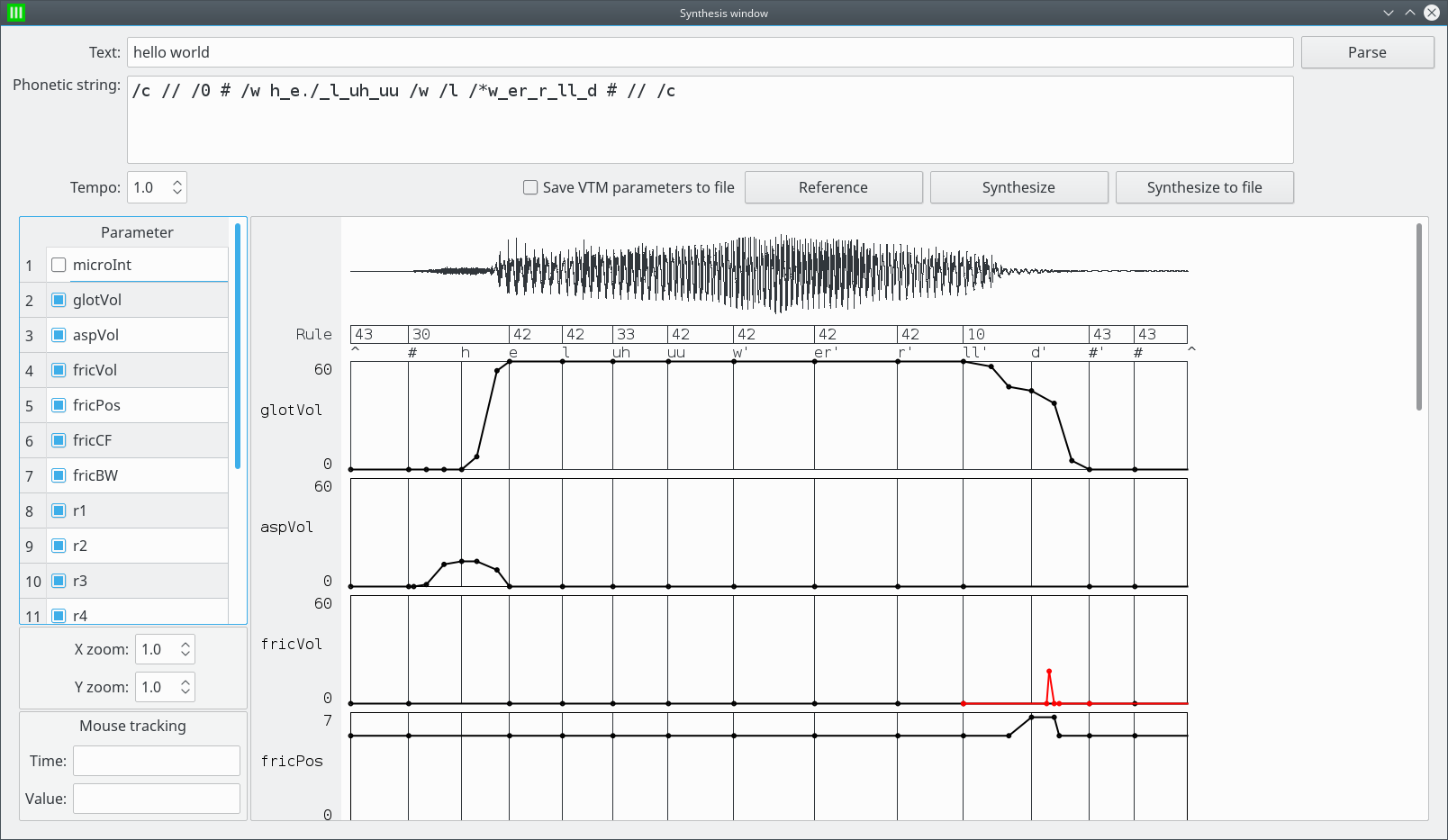
Task: Click the X zoom value field
Action: [157, 649]
